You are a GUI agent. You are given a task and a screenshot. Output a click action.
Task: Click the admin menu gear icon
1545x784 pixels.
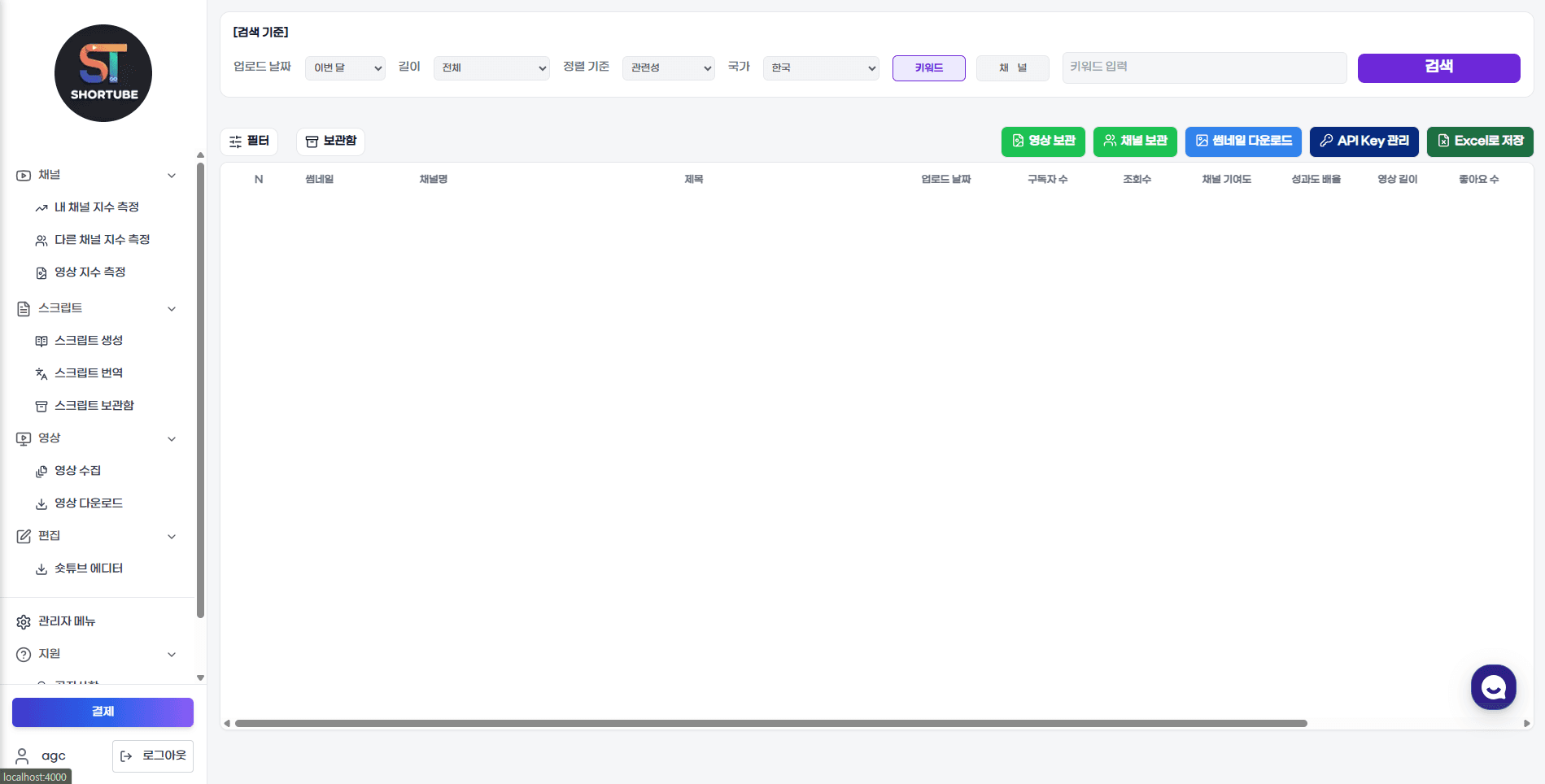pos(24,622)
